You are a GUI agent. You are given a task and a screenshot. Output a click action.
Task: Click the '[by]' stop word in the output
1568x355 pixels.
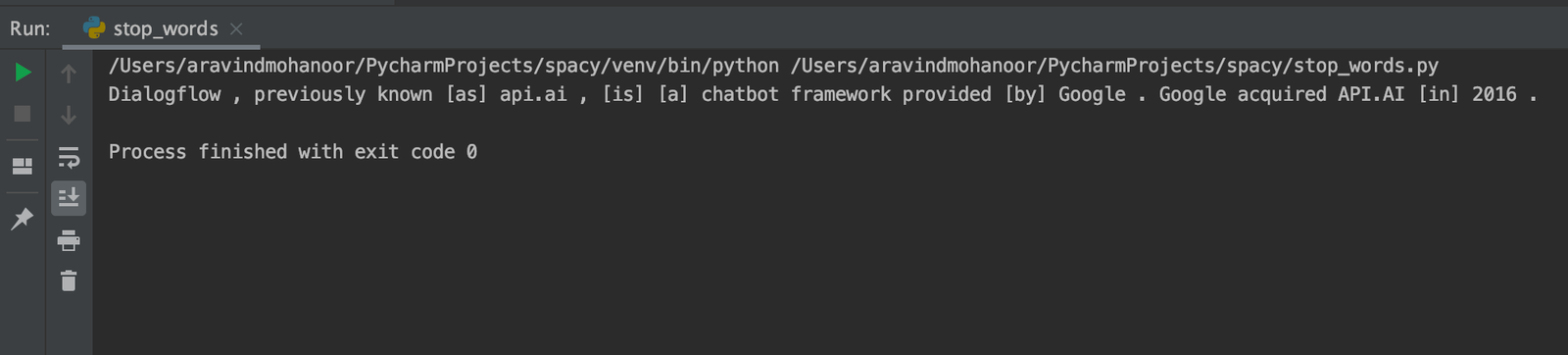[x=1026, y=94]
